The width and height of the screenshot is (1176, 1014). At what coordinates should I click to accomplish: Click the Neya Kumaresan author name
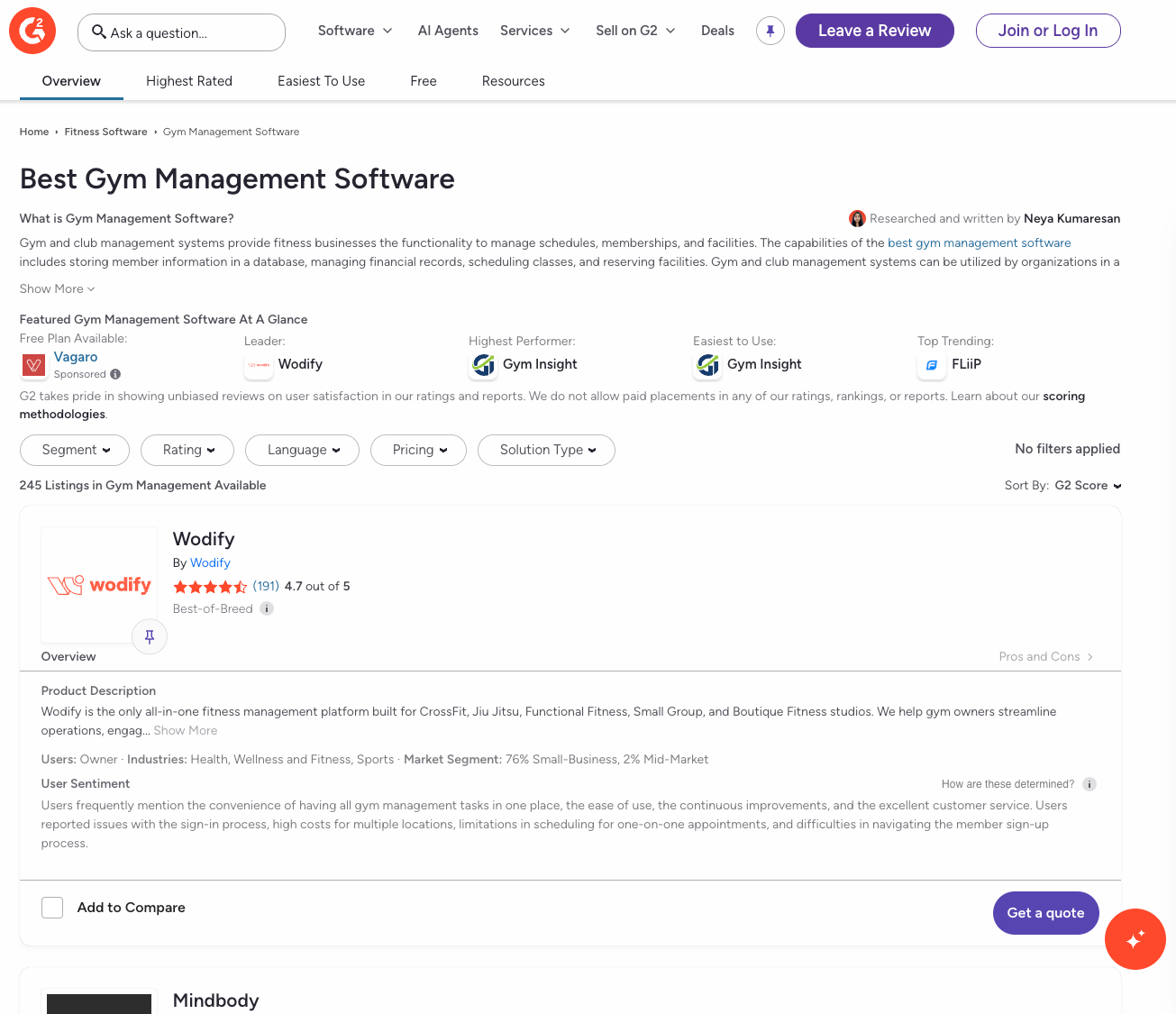[x=1072, y=218]
